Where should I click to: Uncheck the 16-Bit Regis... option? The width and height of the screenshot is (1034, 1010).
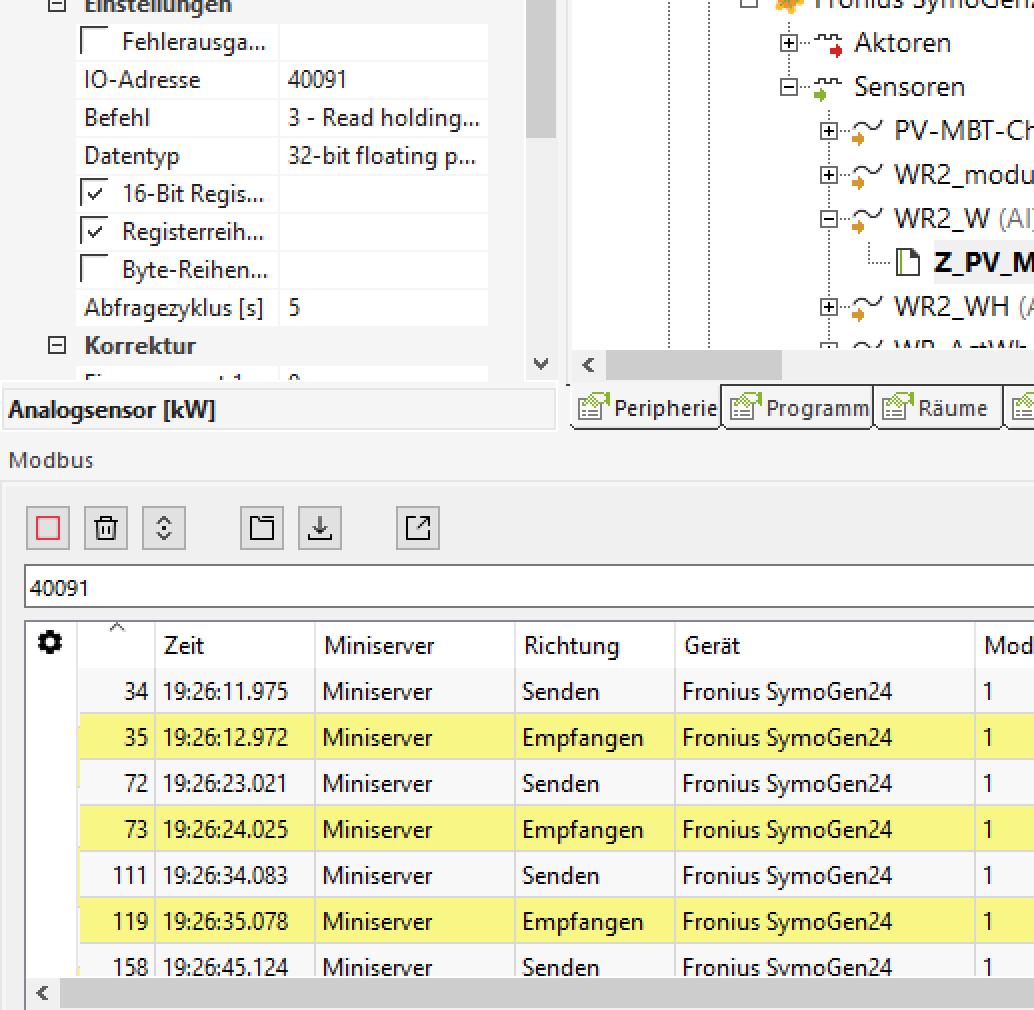94,193
